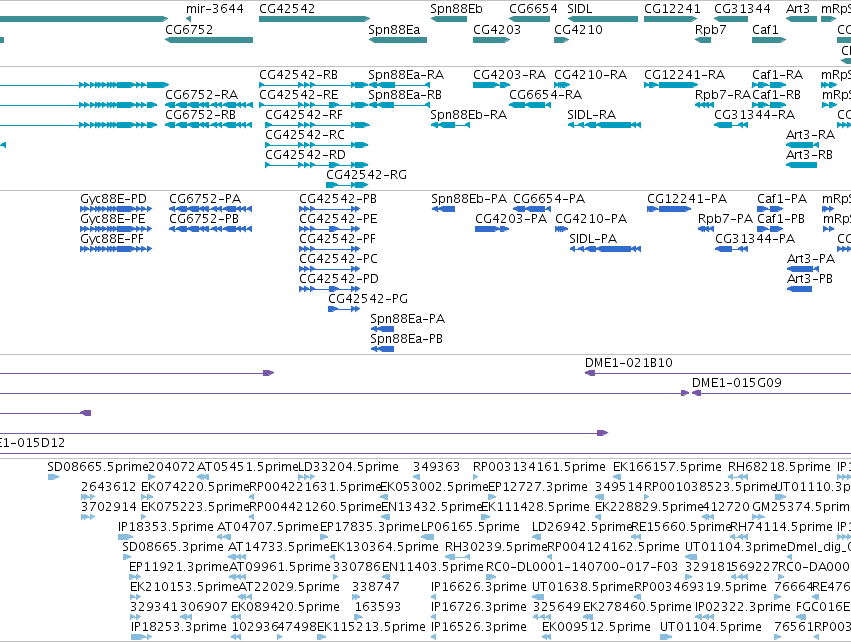Click the DME1-021B10 clone label

point(628,363)
